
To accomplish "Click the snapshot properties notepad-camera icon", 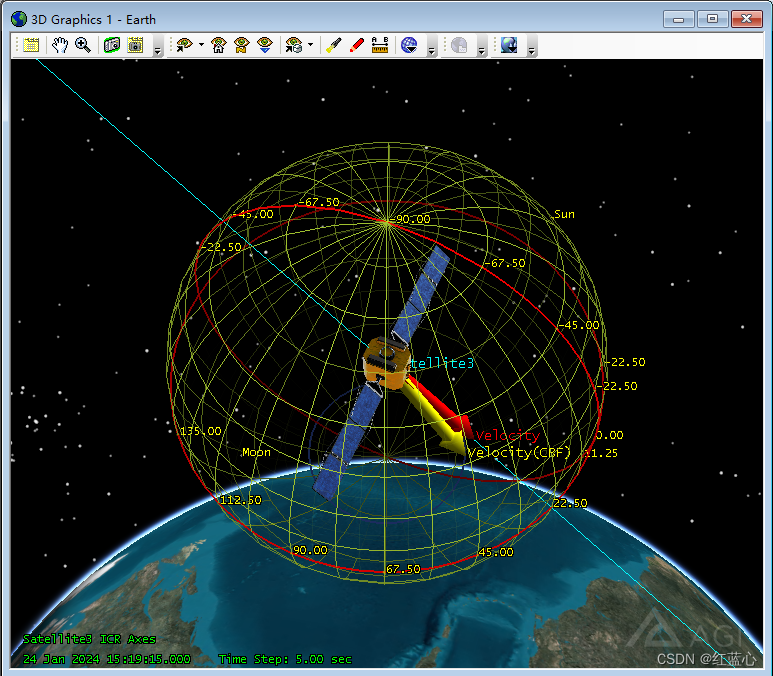I will [x=135, y=45].
